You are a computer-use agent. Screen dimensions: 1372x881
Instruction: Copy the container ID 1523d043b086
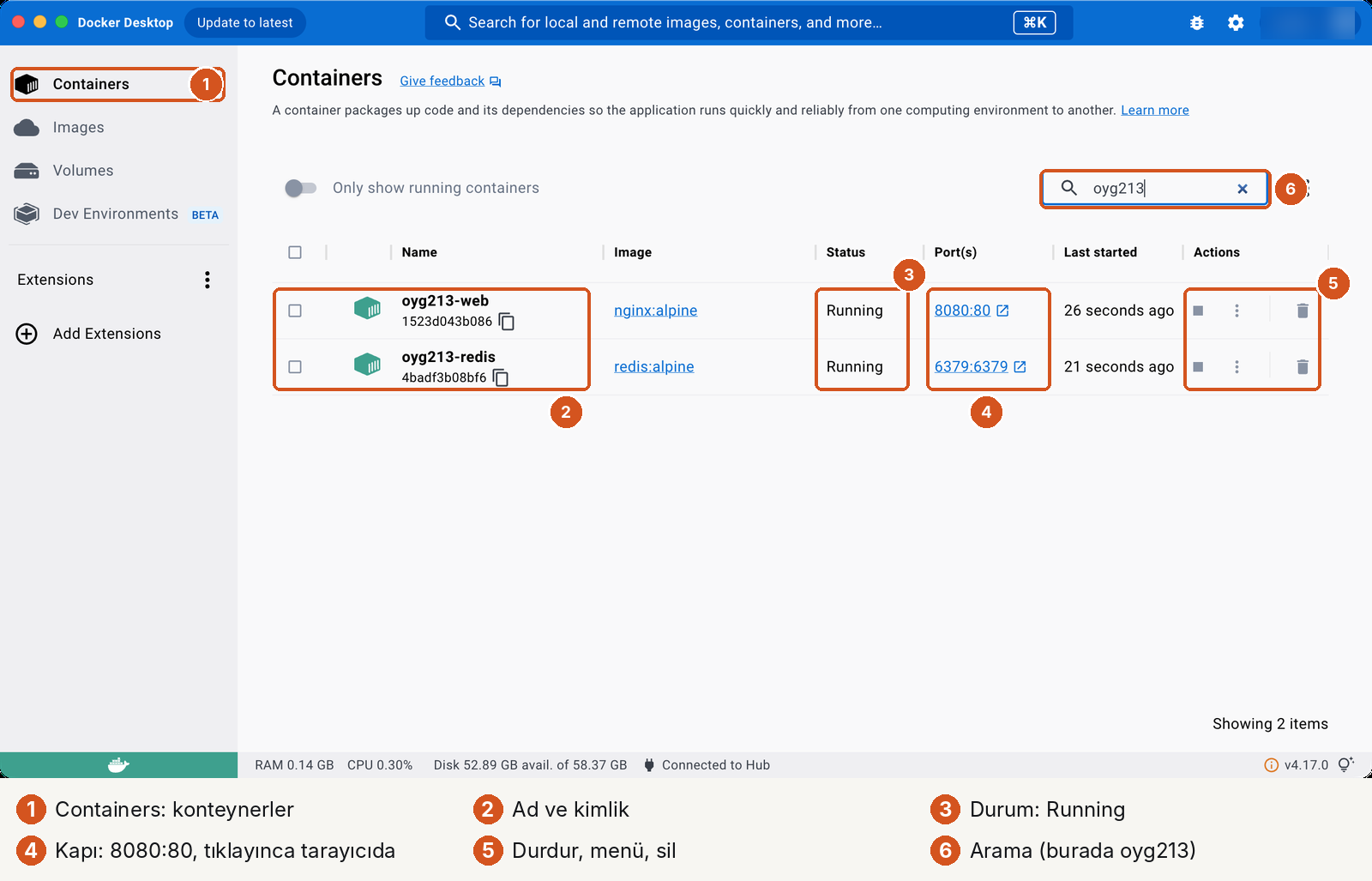(507, 322)
